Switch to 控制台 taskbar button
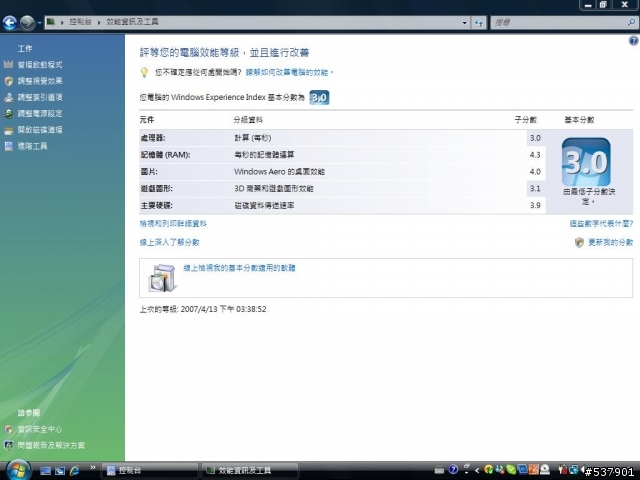This screenshot has height=480, width=640. [149, 471]
